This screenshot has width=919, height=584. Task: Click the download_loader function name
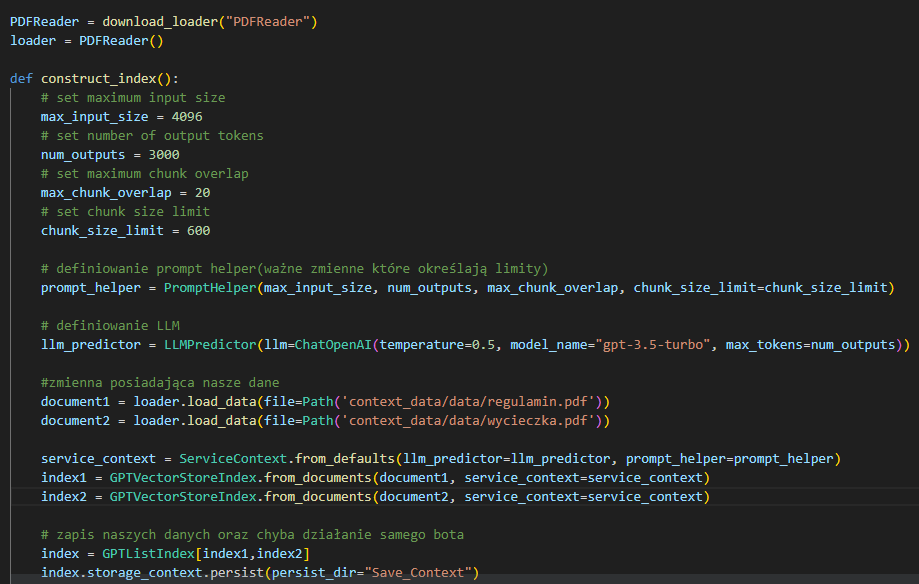160,22
